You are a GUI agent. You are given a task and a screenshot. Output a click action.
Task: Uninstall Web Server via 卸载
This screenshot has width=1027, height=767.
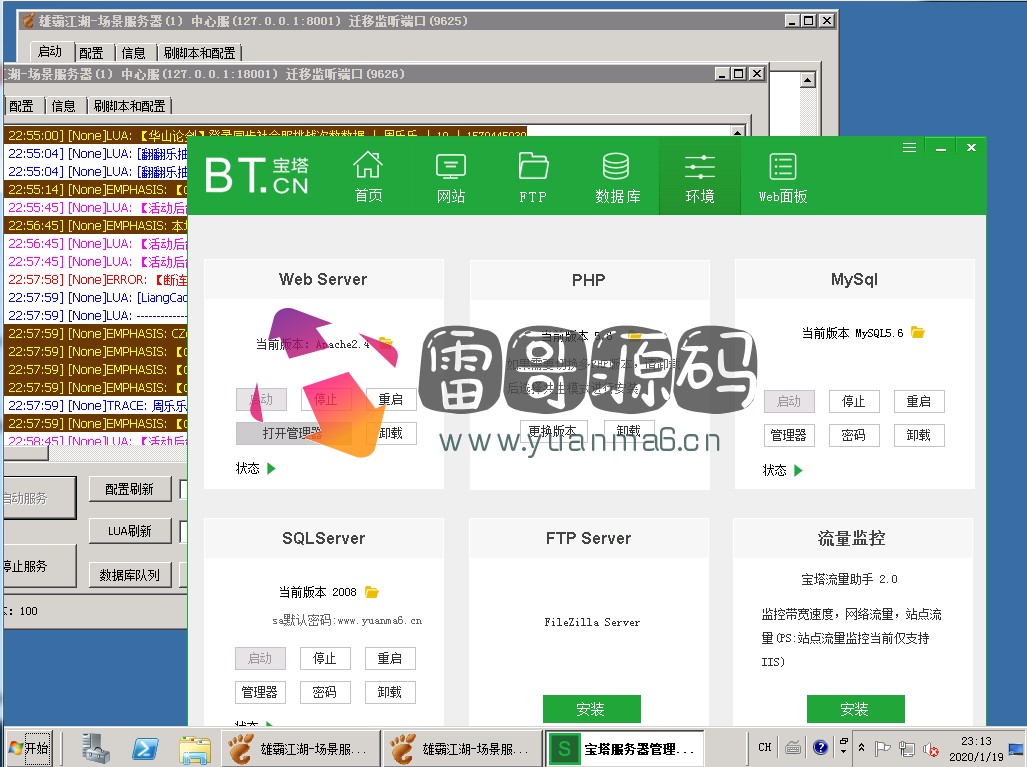tap(391, 433)
